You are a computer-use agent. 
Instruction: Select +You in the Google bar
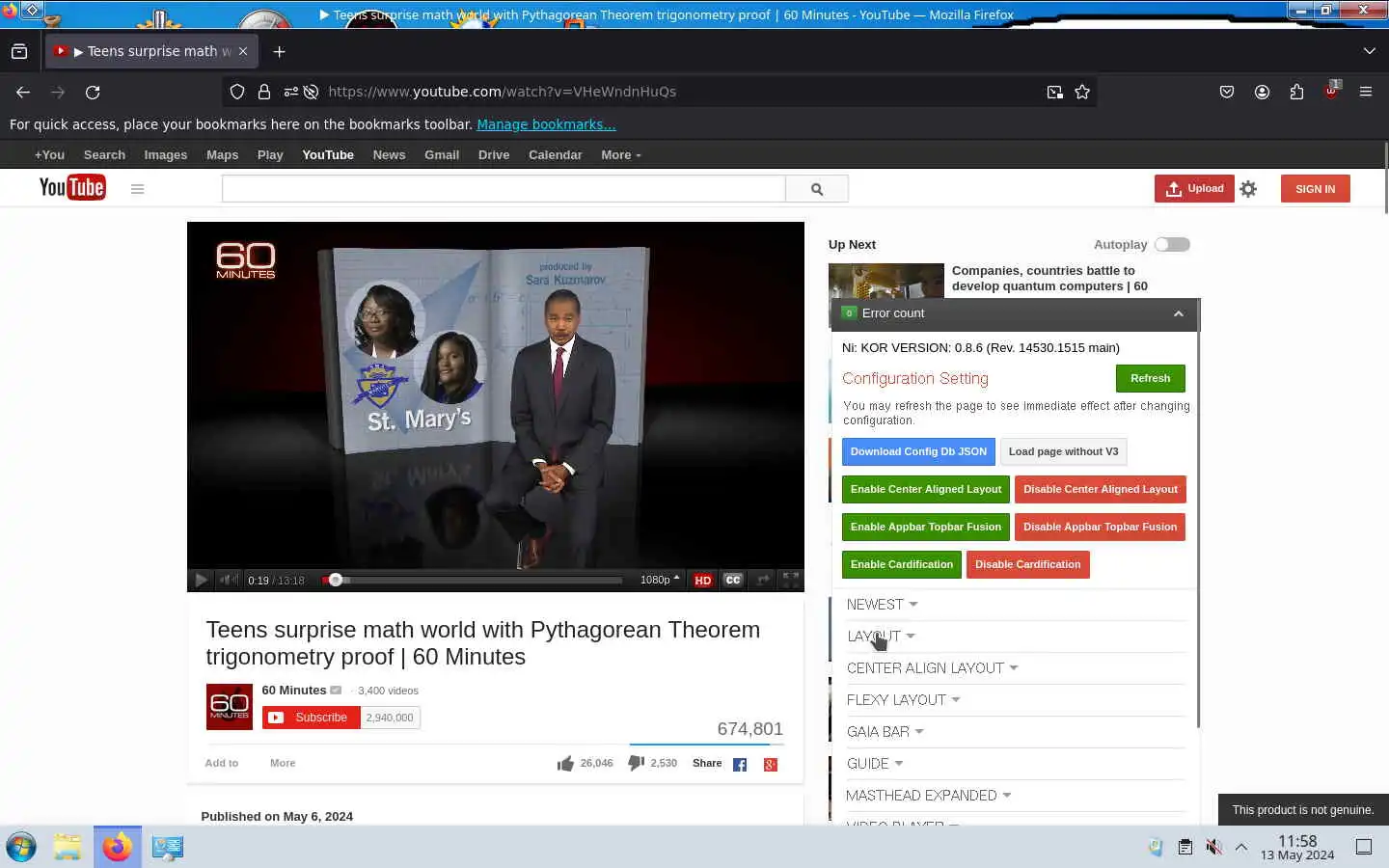pyautogui.click(x=49, y=154)
